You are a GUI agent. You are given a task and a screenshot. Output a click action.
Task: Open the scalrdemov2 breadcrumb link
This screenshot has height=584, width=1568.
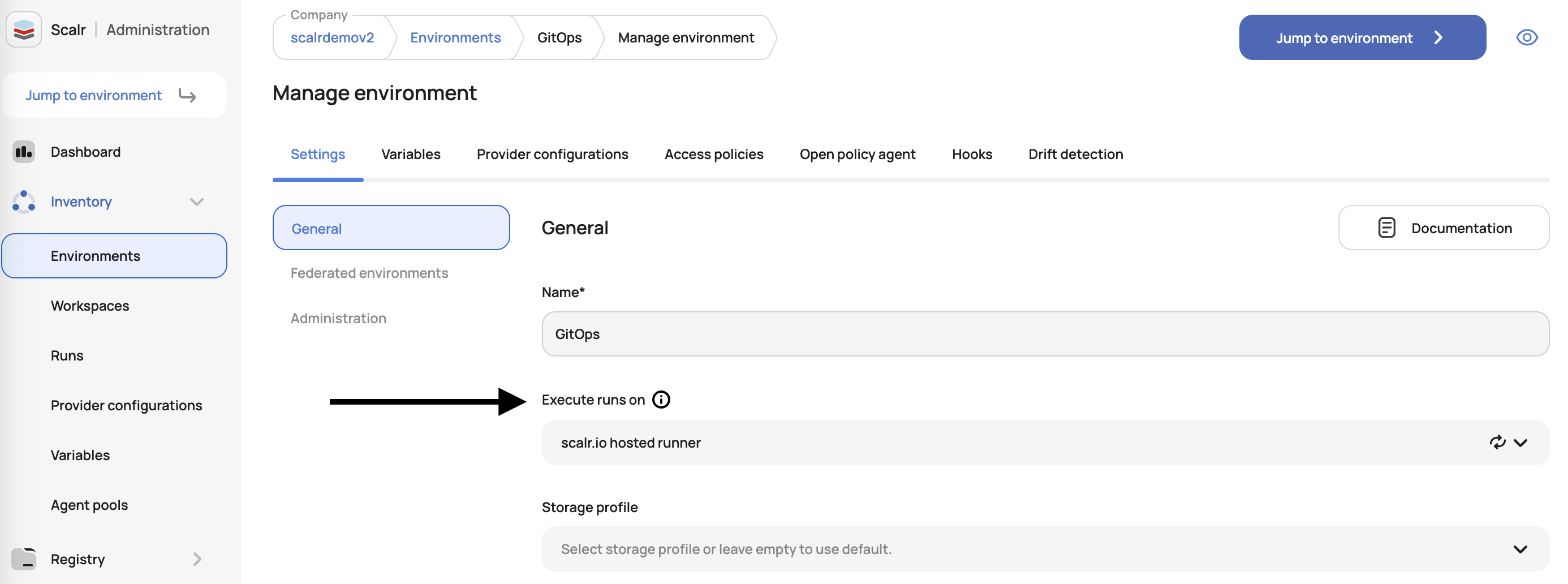pyautogui.click(x=333, y=38)
